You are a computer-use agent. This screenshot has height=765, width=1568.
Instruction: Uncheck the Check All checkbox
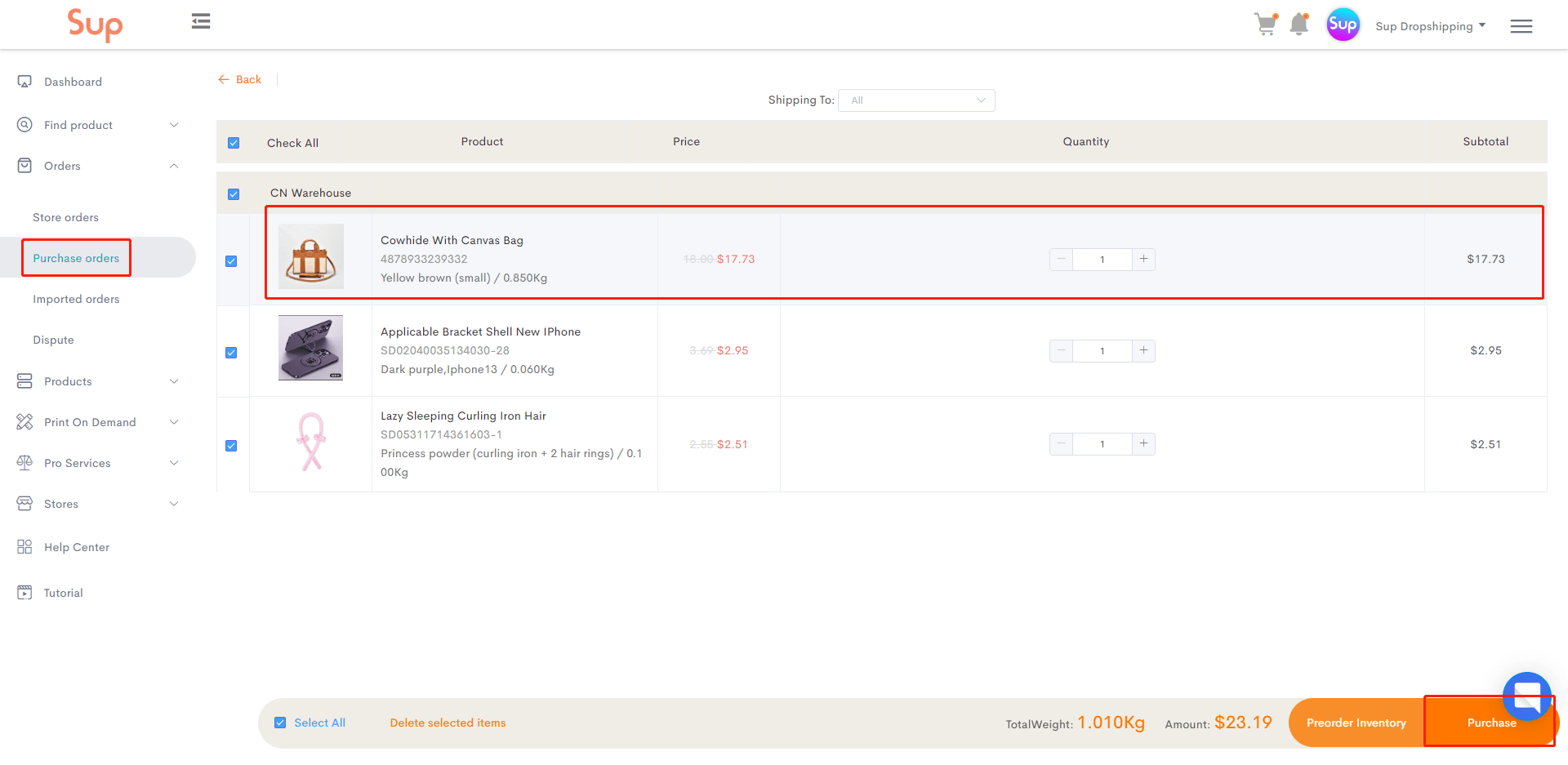tap(234, 142)
